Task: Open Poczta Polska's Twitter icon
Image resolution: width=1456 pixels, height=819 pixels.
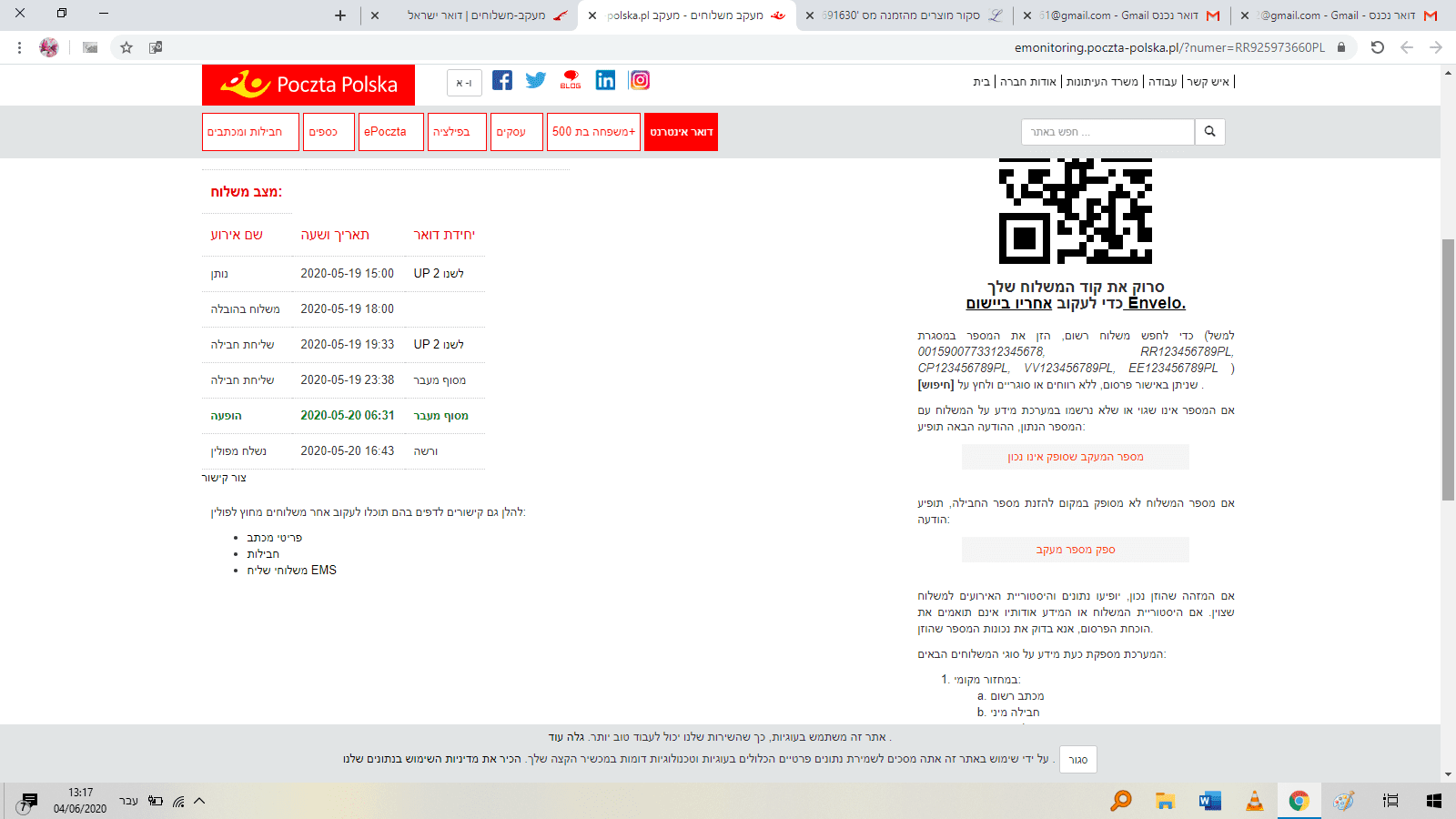Action: point(536,81)
